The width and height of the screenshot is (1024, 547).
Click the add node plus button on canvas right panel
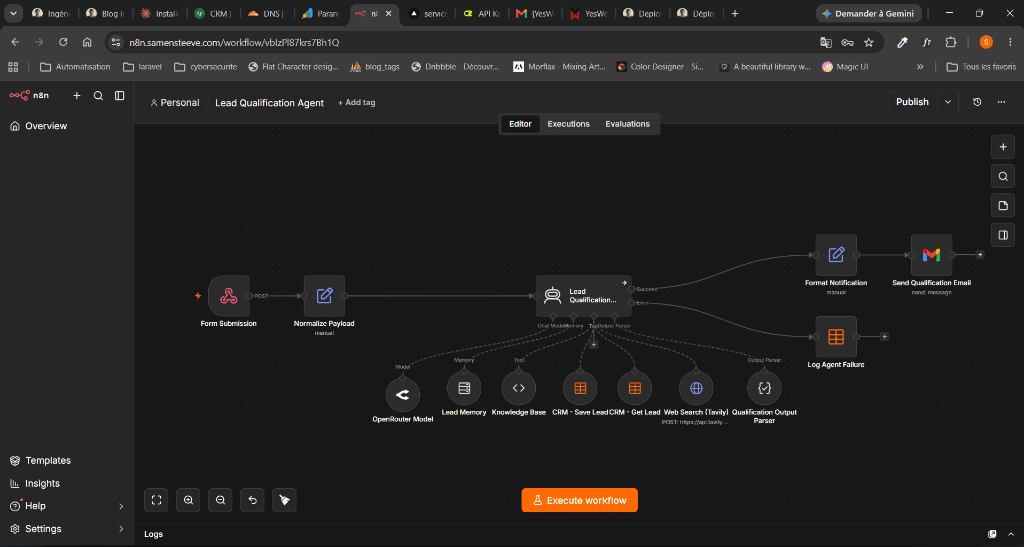coord(1003,147)
